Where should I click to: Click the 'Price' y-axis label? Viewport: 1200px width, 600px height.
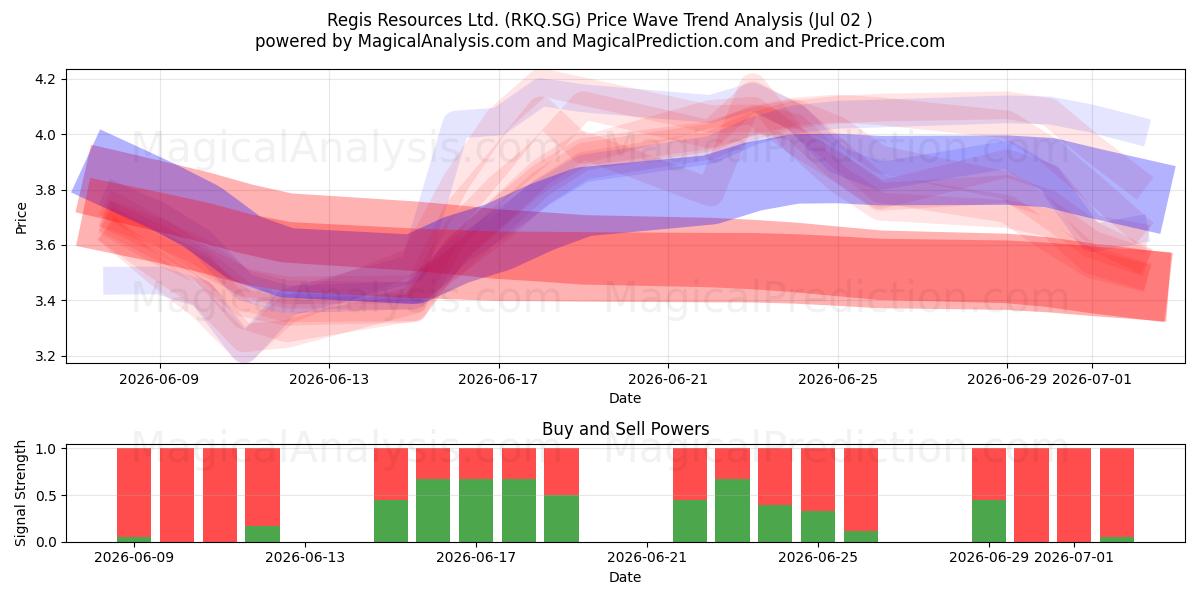pyautogui.click(x=22, y=217)
